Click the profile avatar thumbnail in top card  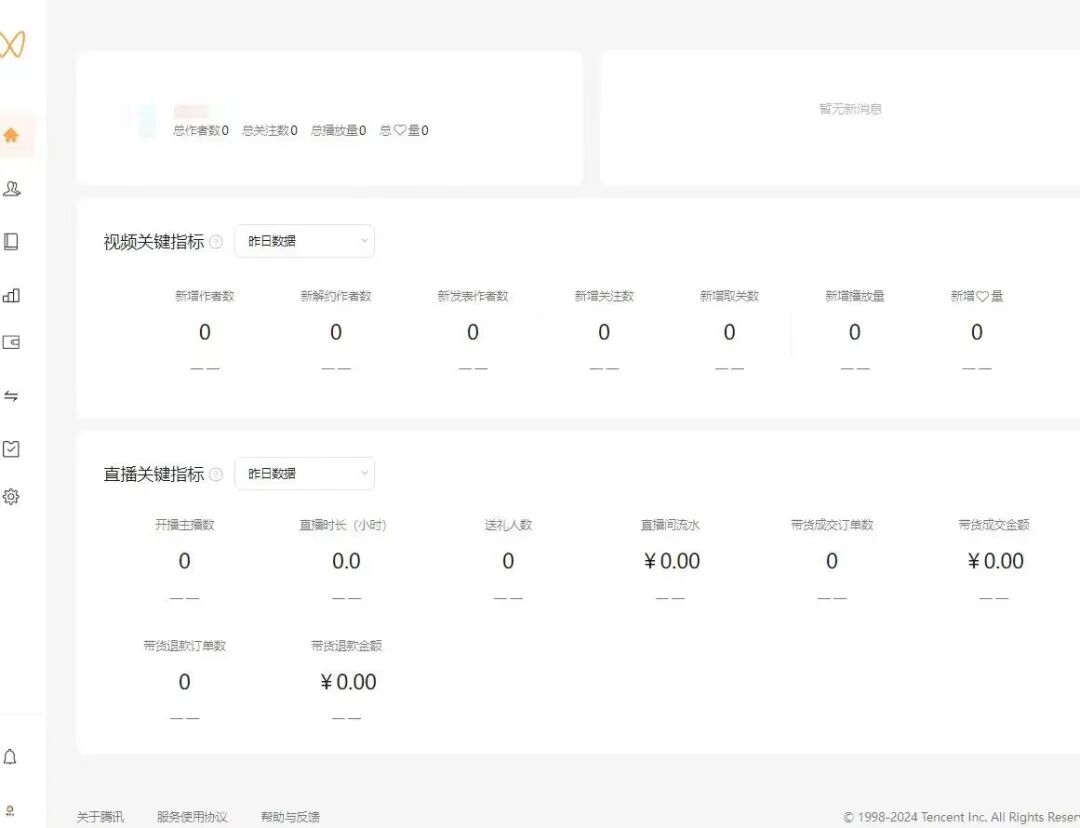(x=141, y=121)
